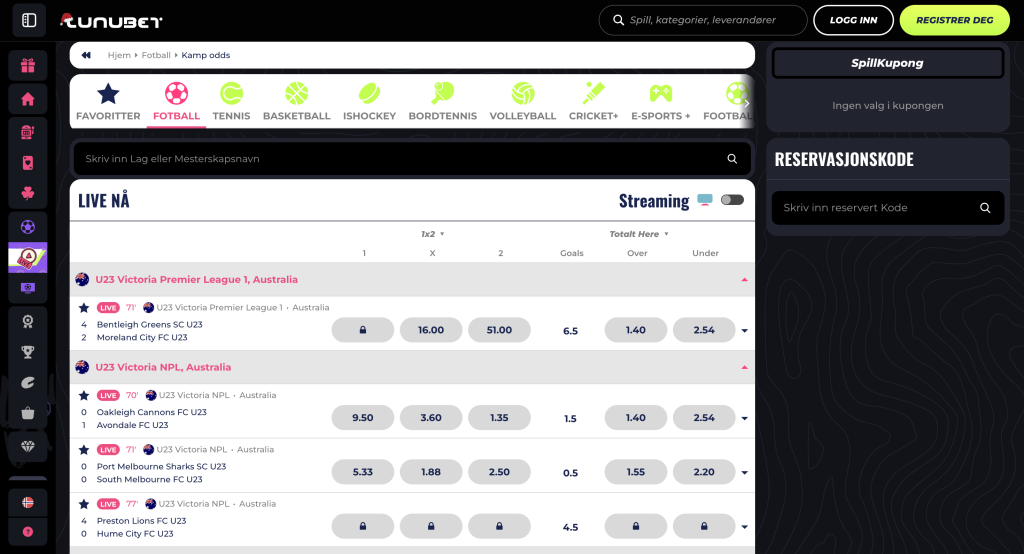Click Fotball breadcrumb link
1024x554 pixels.
tap(156, 56)
